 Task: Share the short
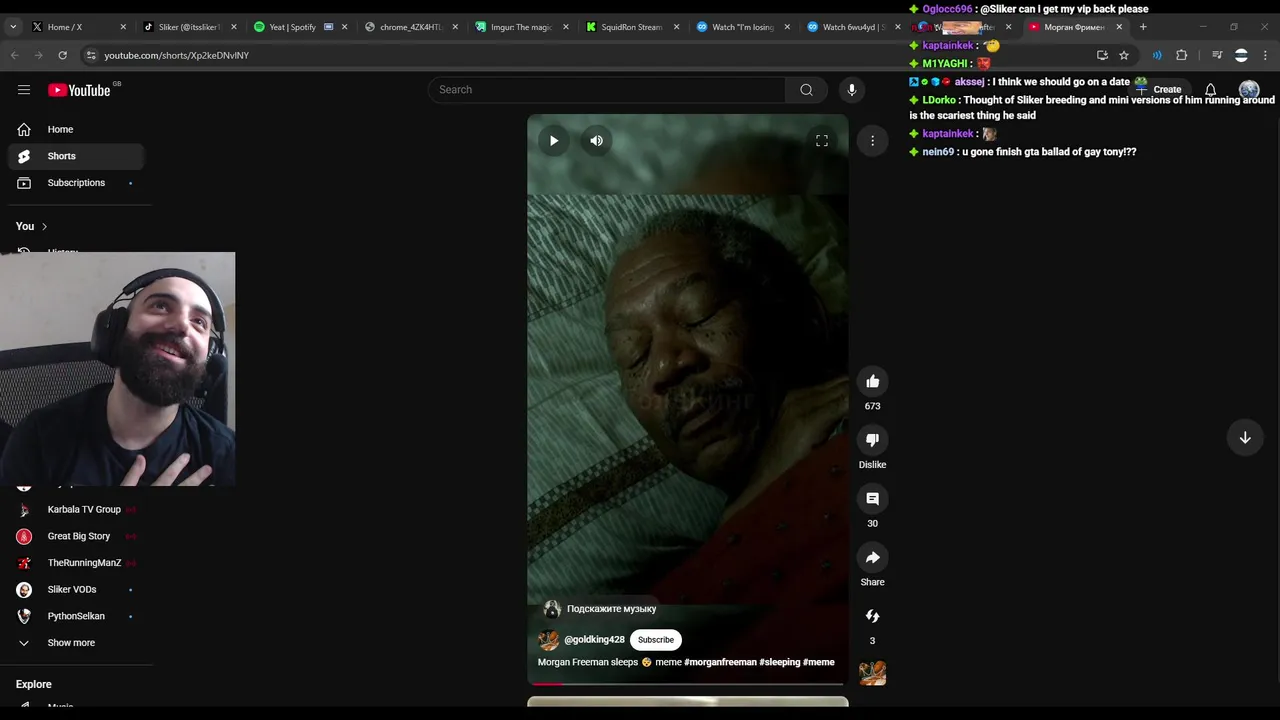click(x=873, y=557)
